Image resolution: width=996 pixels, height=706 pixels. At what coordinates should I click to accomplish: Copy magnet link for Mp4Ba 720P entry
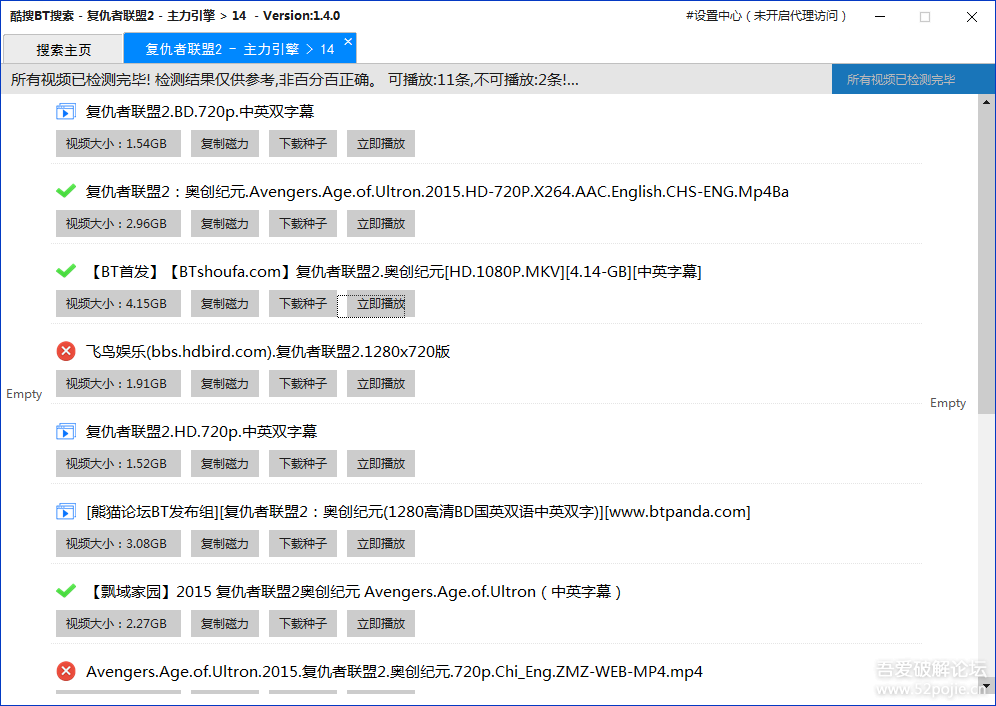click(225, 224)
